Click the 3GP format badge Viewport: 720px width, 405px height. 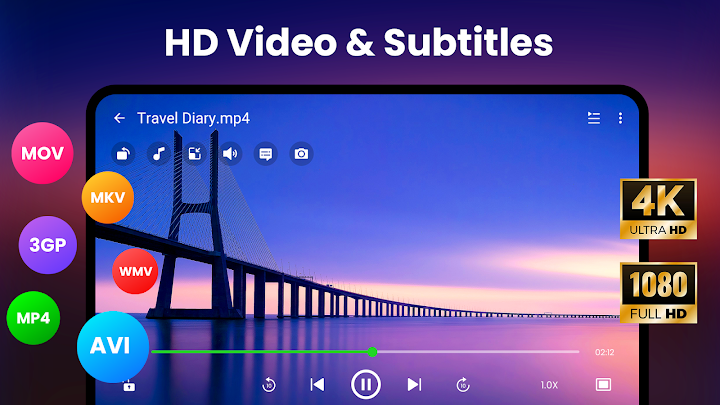pos(48,245)
